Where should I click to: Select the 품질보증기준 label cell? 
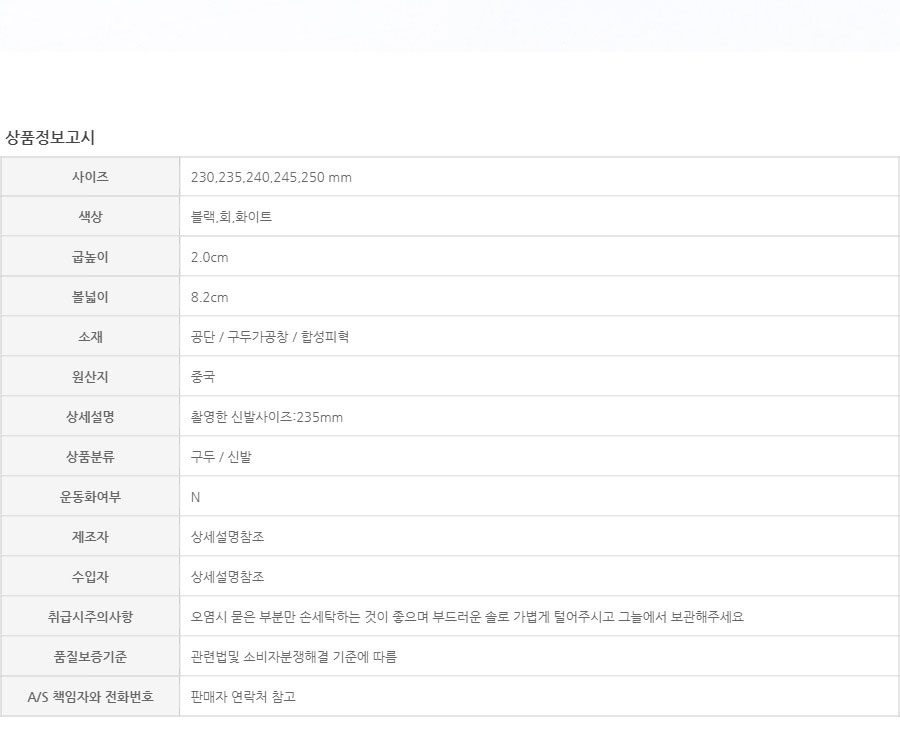click(x=90, y=657)
